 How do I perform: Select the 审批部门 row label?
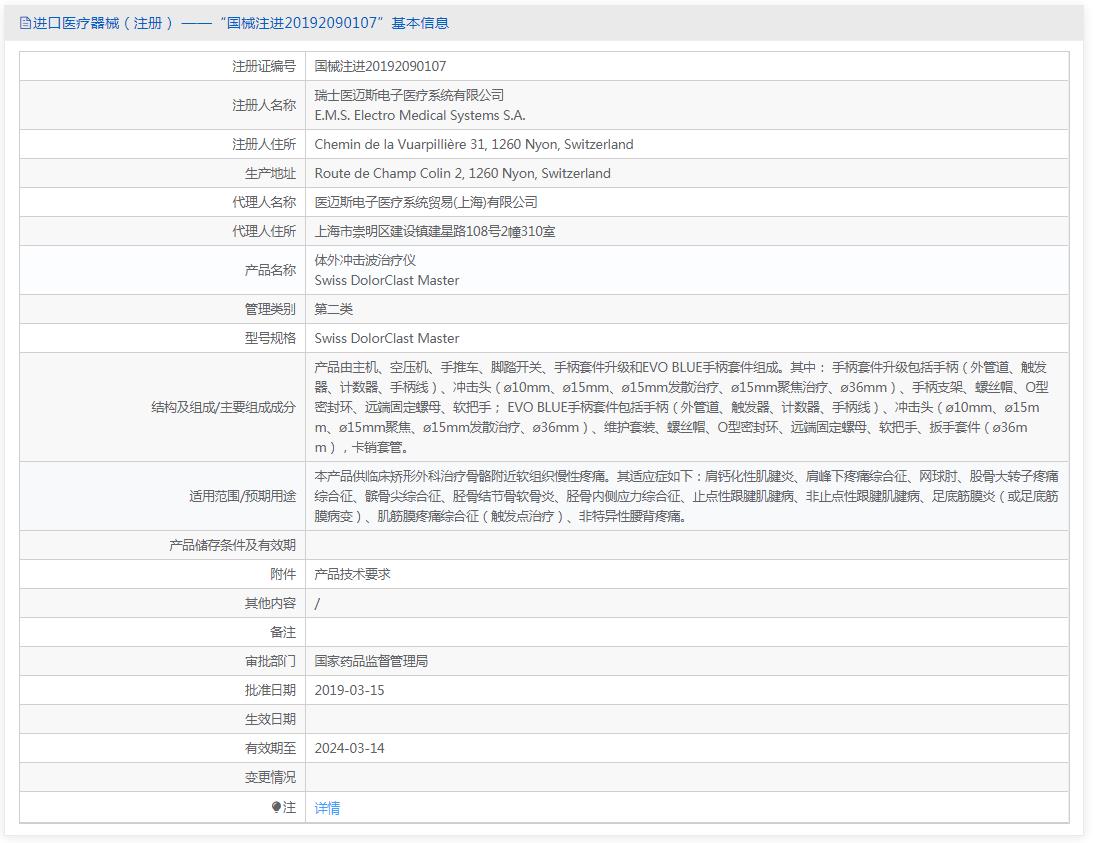pos(270,661)
